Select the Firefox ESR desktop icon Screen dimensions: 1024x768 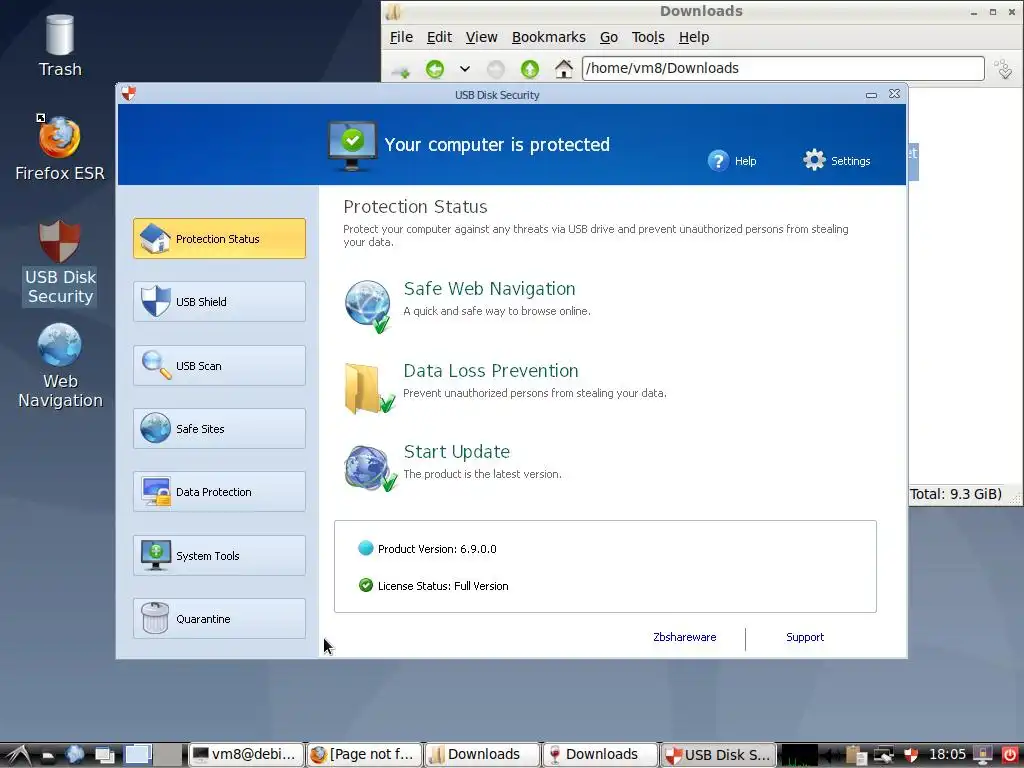(x=59, y=148)
